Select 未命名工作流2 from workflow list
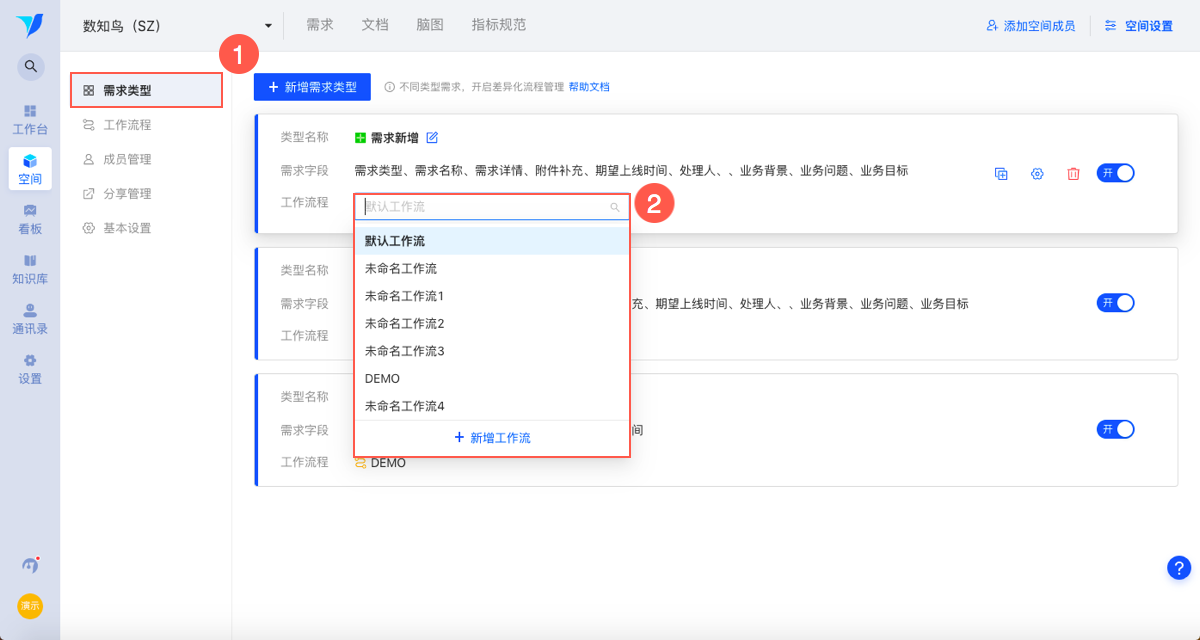The width and height of the screenshot is (1200, 640). tap(405, 324)
